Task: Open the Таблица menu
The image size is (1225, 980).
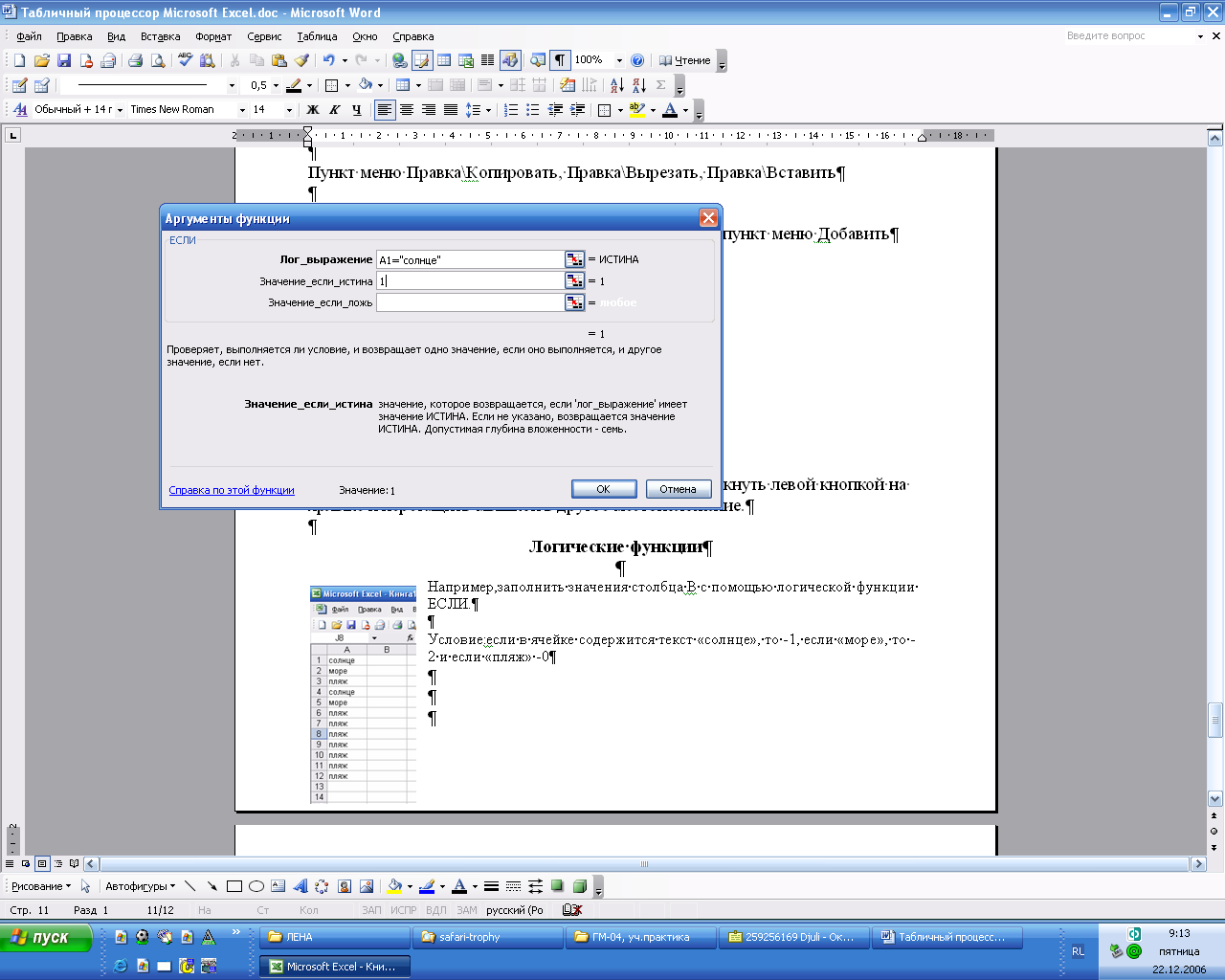Action: coord(317,36)
